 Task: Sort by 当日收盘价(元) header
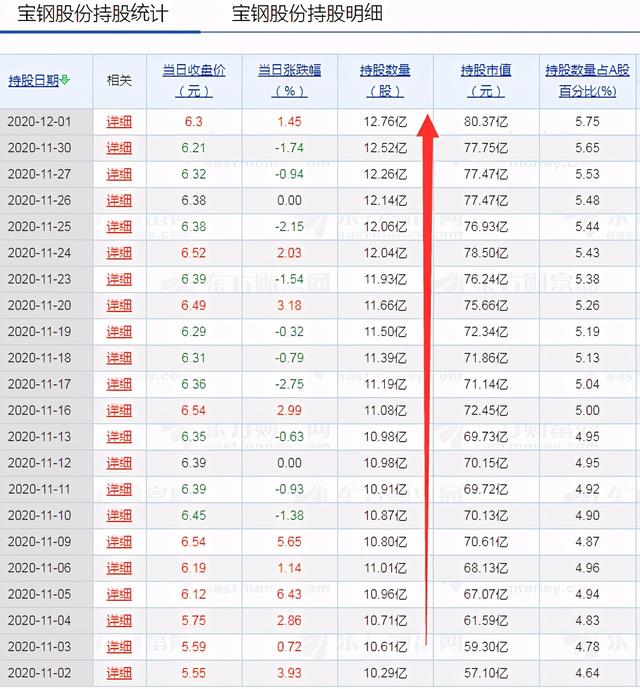194,80
